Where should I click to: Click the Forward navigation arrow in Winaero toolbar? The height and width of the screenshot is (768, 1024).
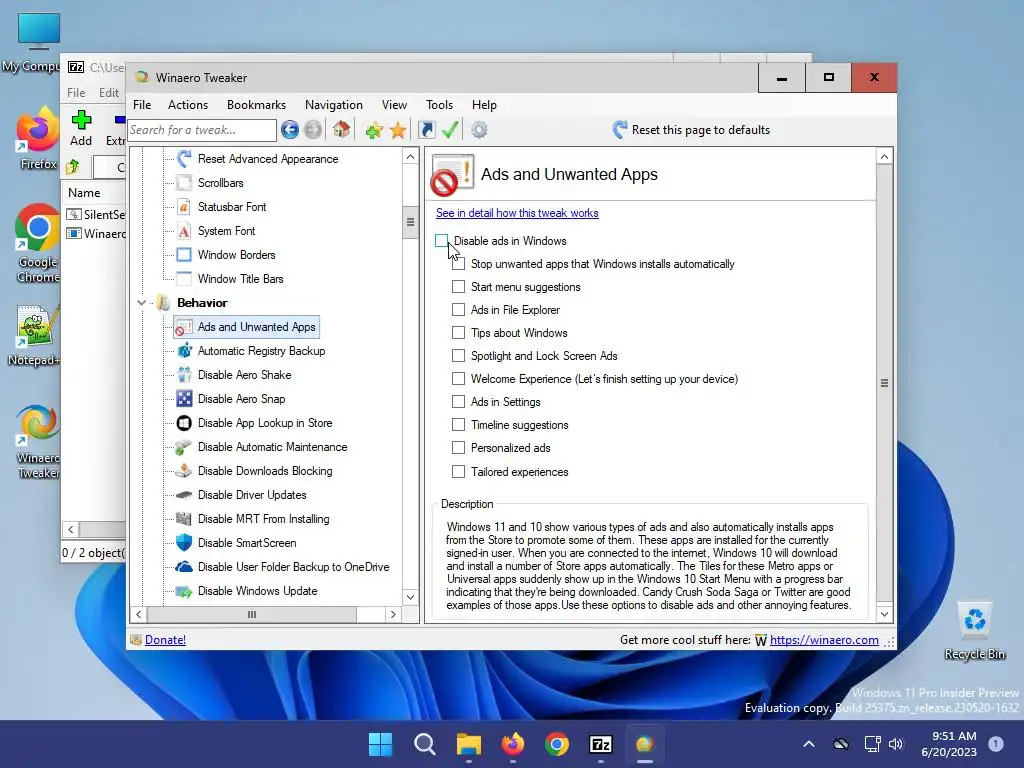313,130
